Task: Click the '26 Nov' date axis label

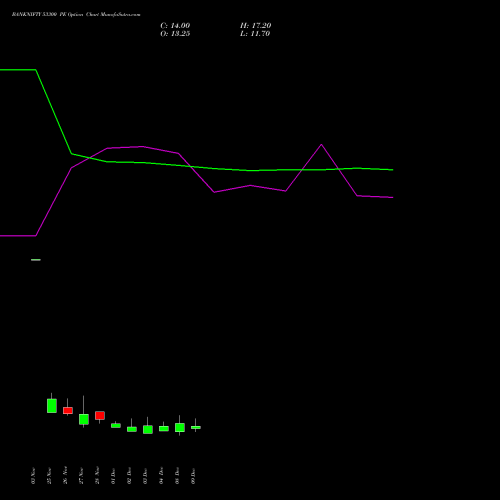Action: (65, 476)
